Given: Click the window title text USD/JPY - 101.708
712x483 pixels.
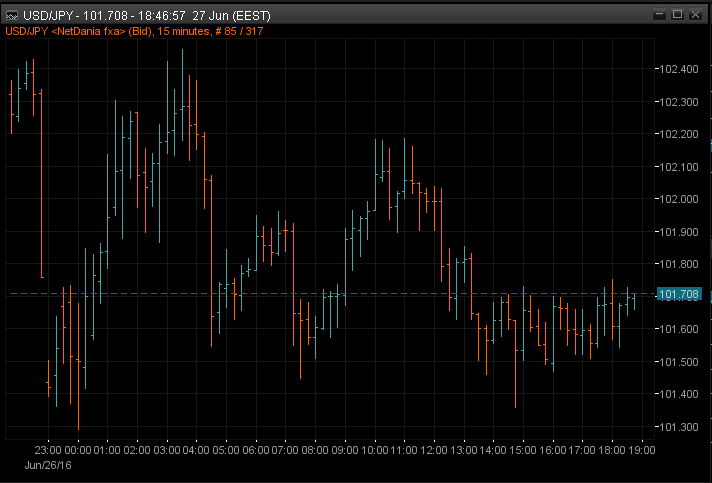Looking at the screenshot, I should (x=75, y=16).
